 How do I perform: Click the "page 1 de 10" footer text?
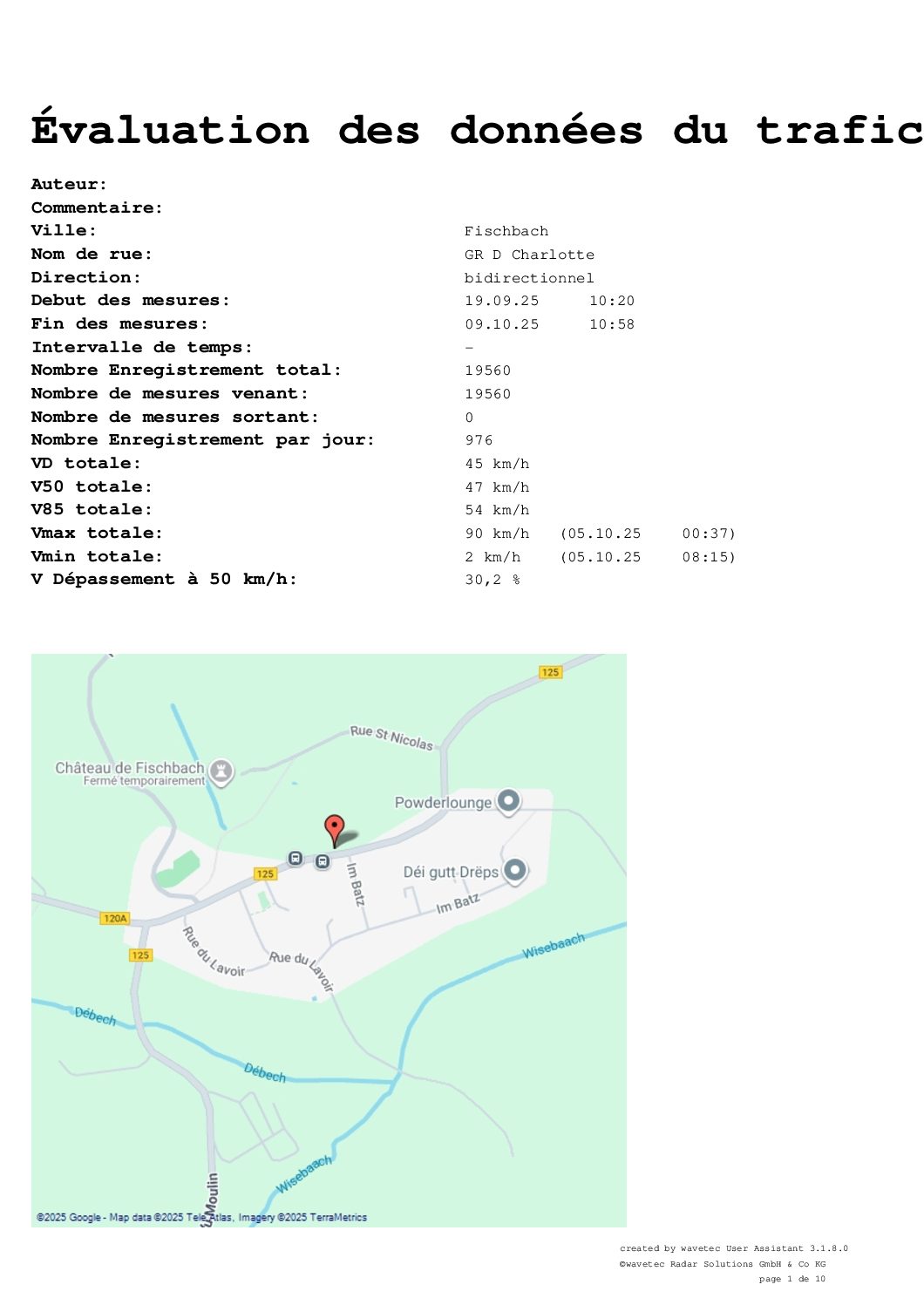pyautogui.click(x=792, y=1279)
